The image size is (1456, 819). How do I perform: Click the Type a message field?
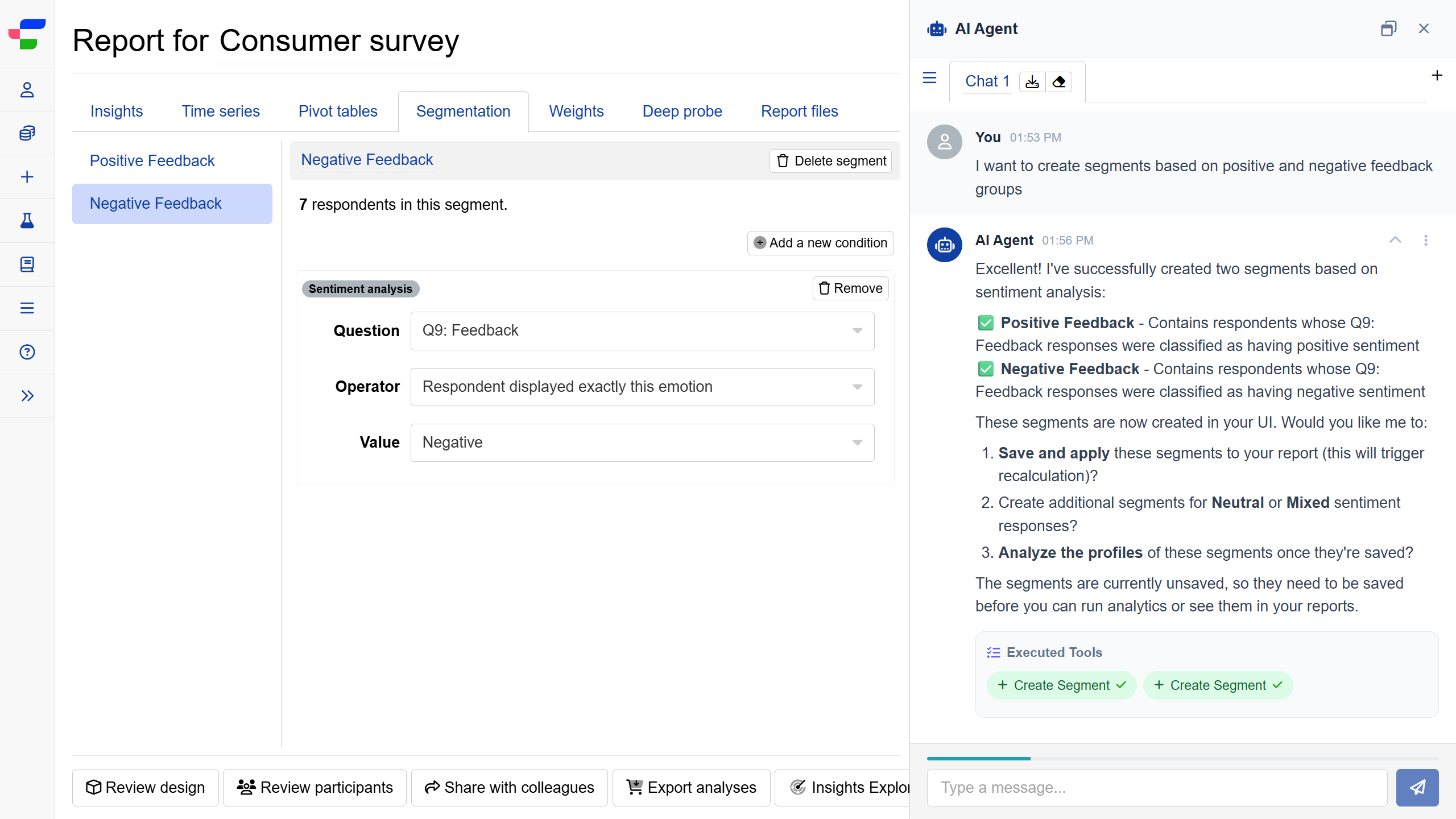click(1156, 787)
